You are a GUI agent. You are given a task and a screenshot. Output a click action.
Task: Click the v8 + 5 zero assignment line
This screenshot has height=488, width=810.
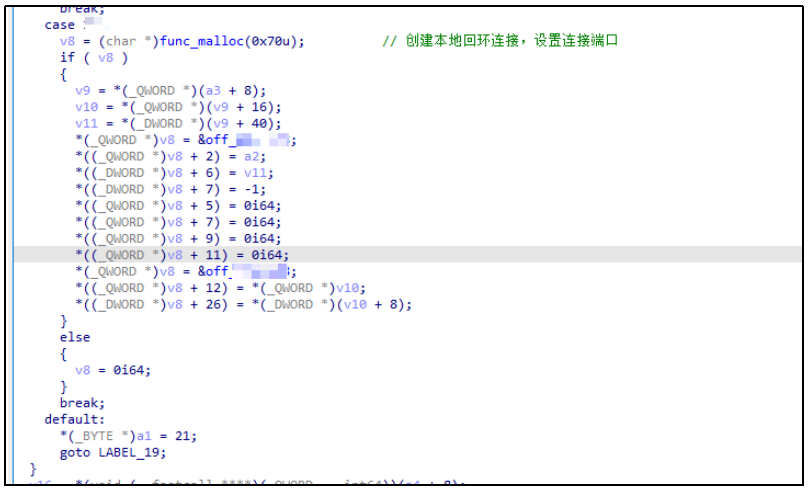click(x=178, y=205)
